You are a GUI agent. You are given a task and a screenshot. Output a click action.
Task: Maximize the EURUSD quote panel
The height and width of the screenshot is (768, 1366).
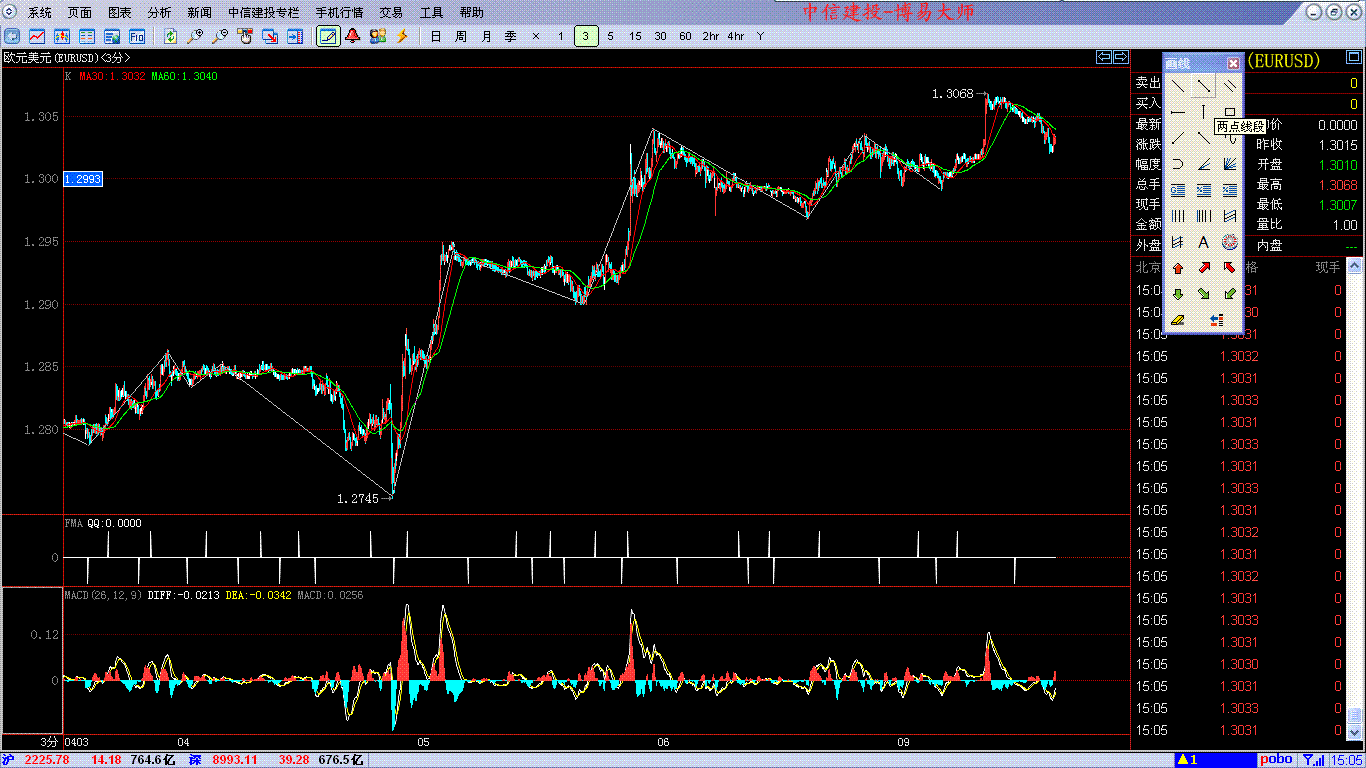click(x=1353, y=57)
